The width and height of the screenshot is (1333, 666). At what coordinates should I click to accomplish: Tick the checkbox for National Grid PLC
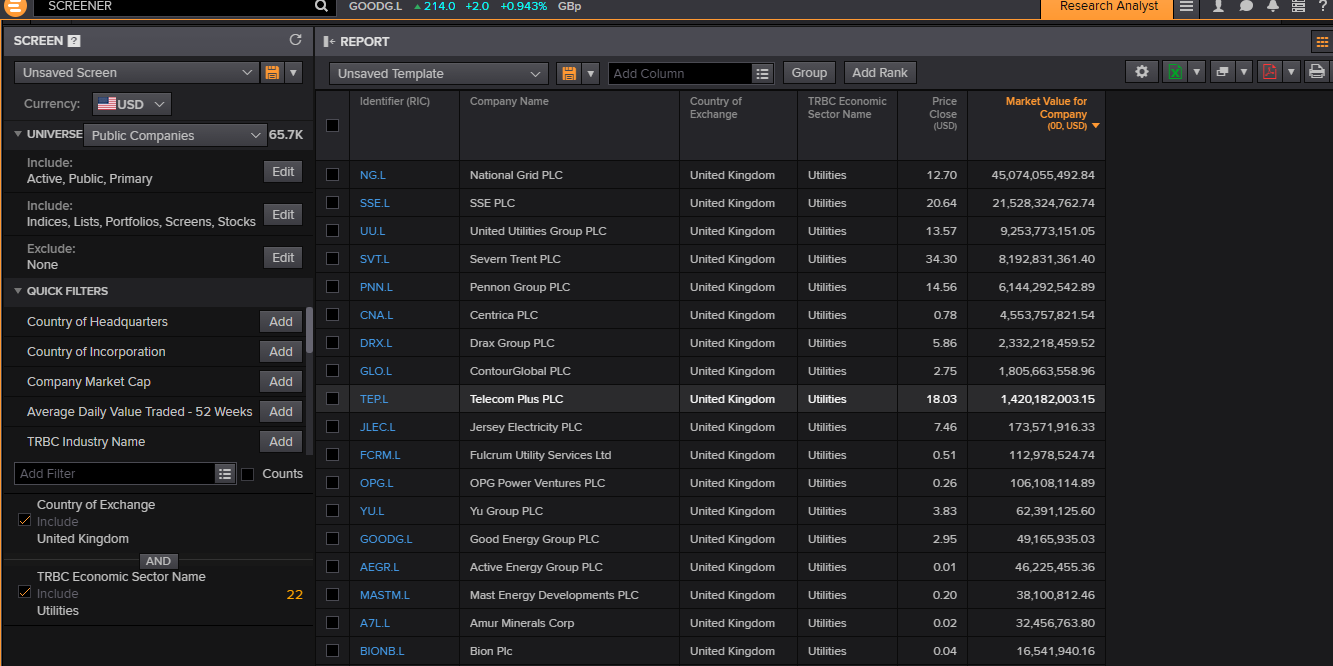[x=332, y=175]
